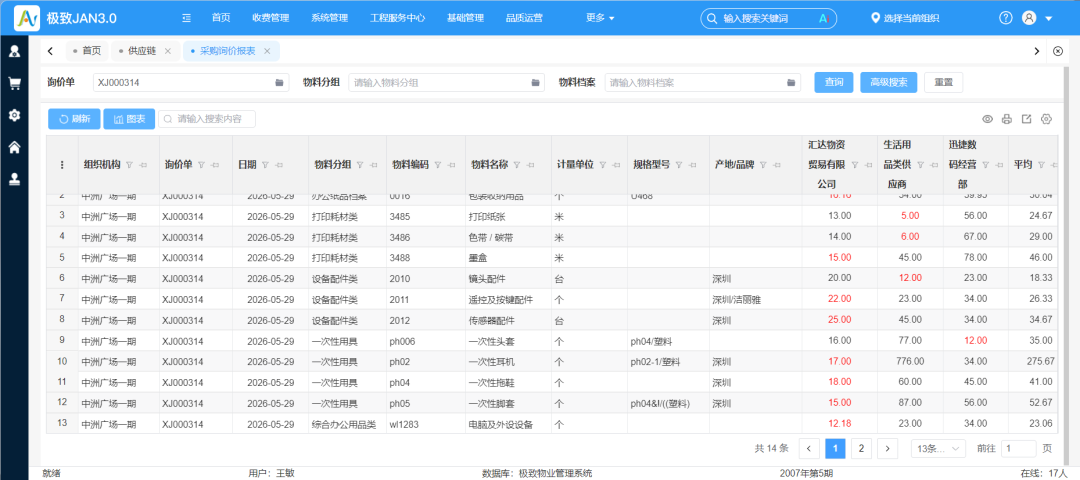Click the export icon above the table
1080x480 pixels.
1026,119
